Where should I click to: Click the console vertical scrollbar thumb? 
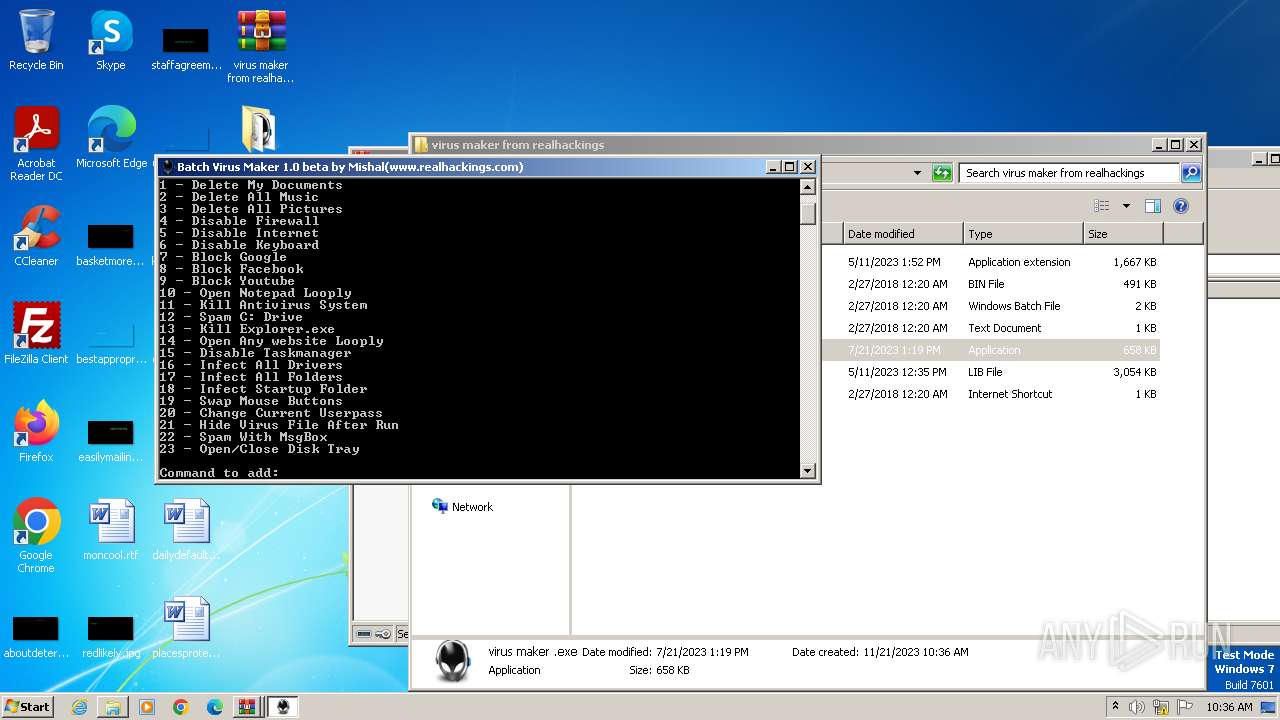[808, 212]
